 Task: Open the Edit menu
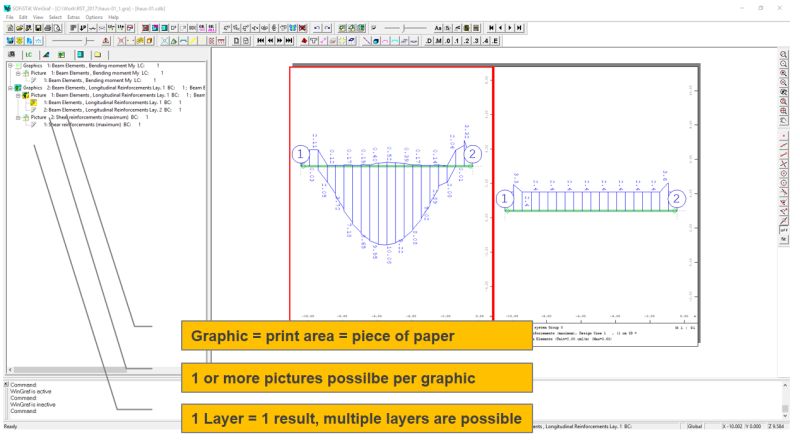click(23, 17)
